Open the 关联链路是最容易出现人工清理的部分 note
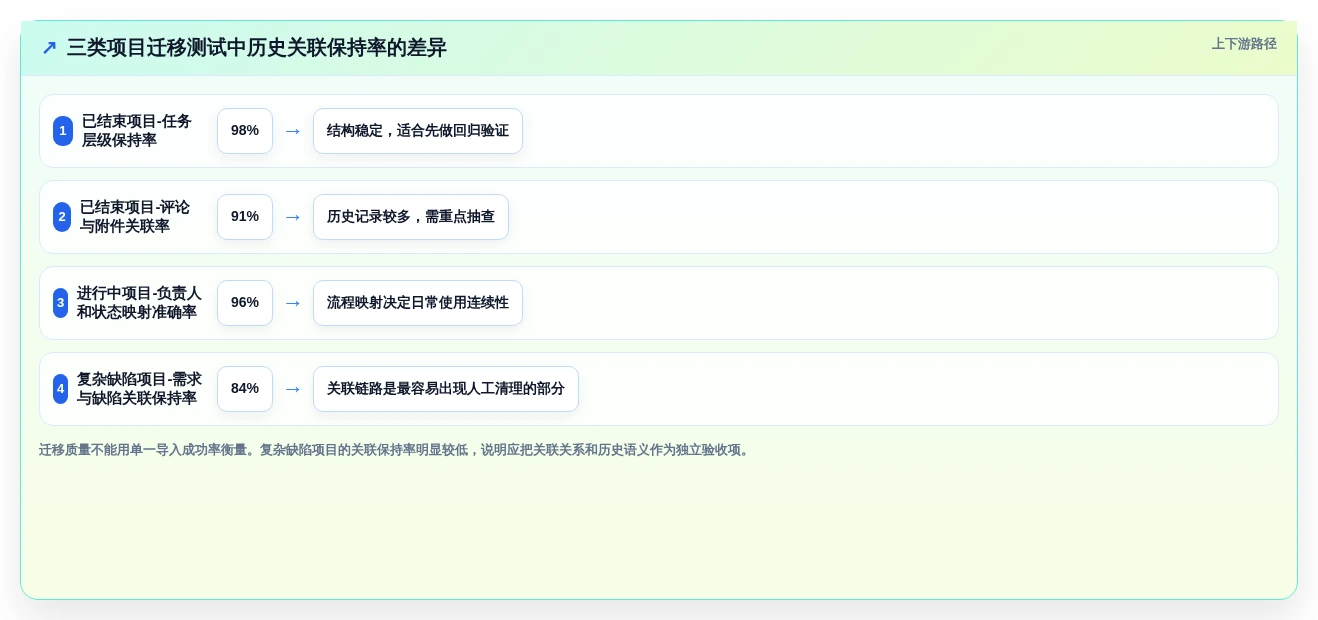The height and width of the screenshot is (620, 1318). click(446, 389)
